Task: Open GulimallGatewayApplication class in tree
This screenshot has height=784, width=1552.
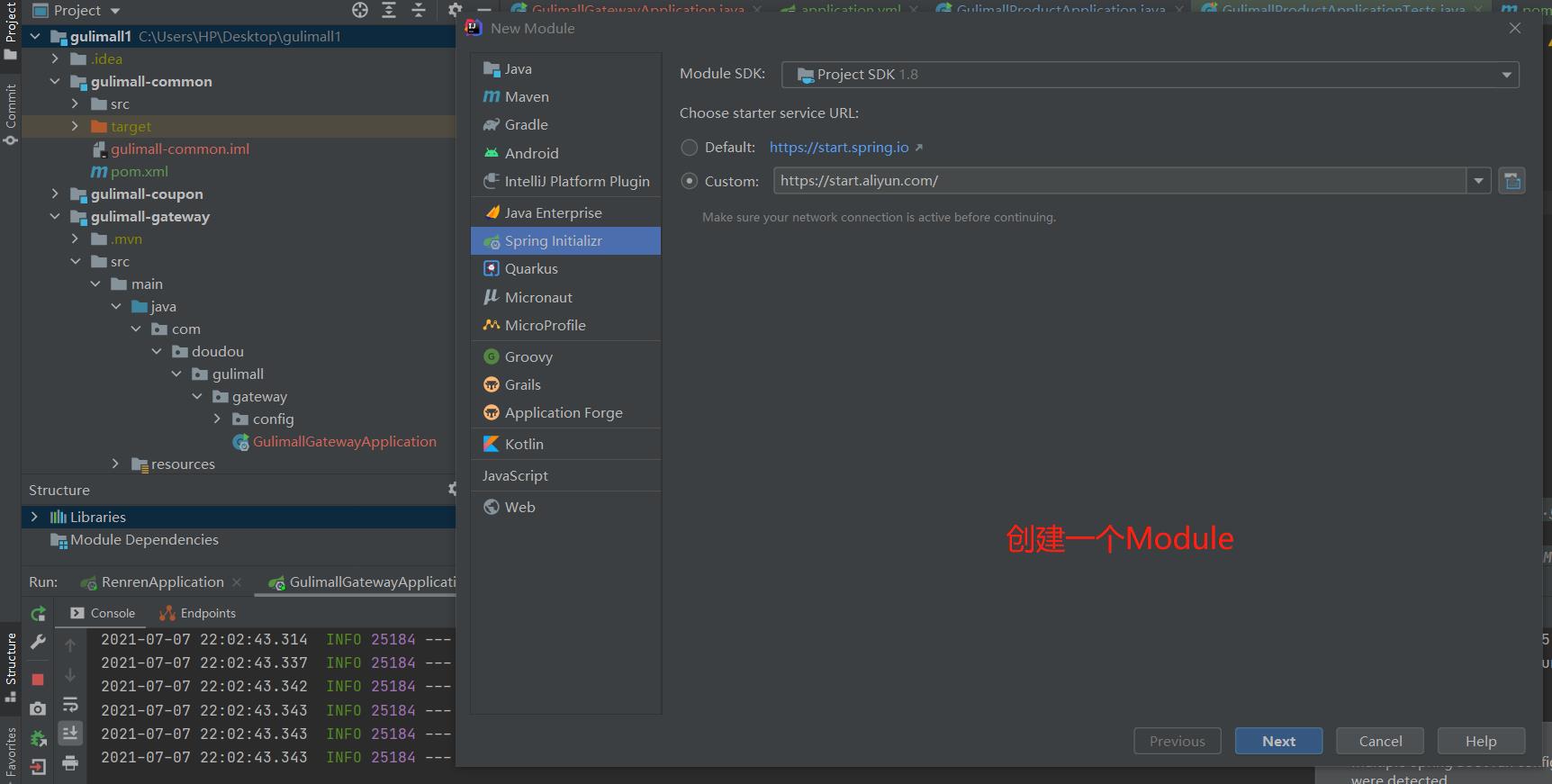Action: click(x=335, y=442)
